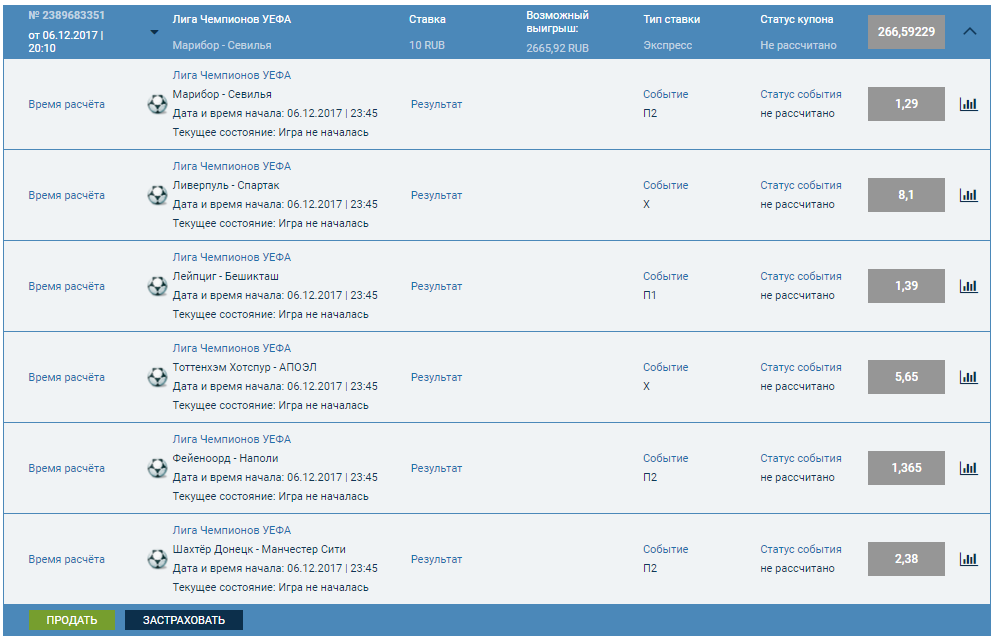996x636 pixels.
Task: Open statistics chart for Лейпциг - Бешикташ row
Action: click(968, 285)
